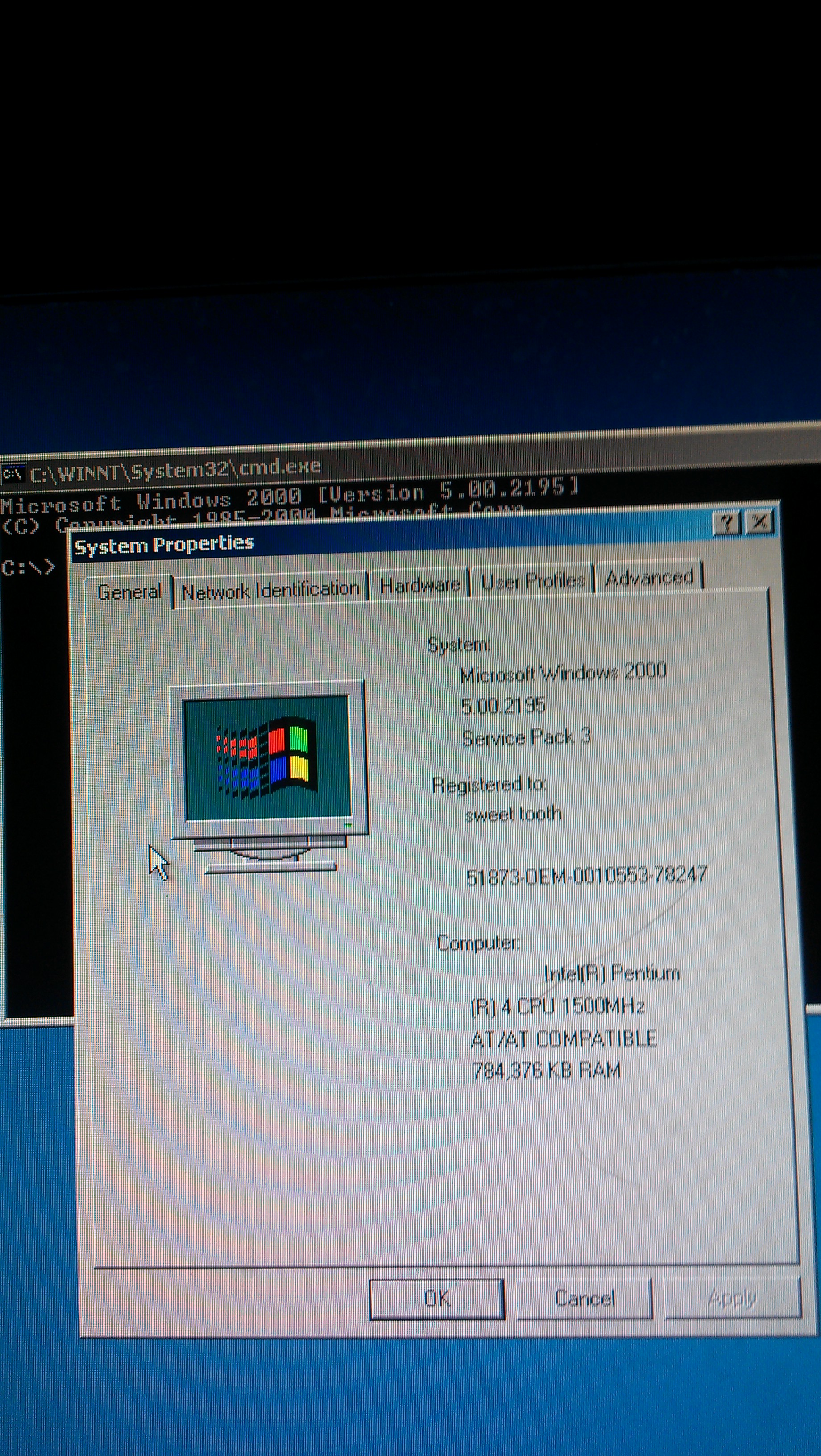Go to the Advanced tab
Viewport: 821px width, 1456px height.
[x=649, y=577]
